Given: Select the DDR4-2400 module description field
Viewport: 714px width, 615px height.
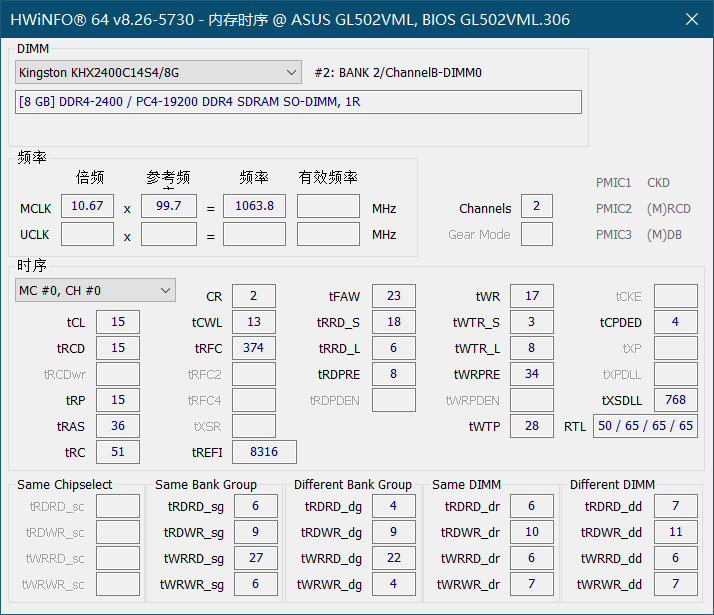Looking at the screenshot, I should (x=298, y=102).
